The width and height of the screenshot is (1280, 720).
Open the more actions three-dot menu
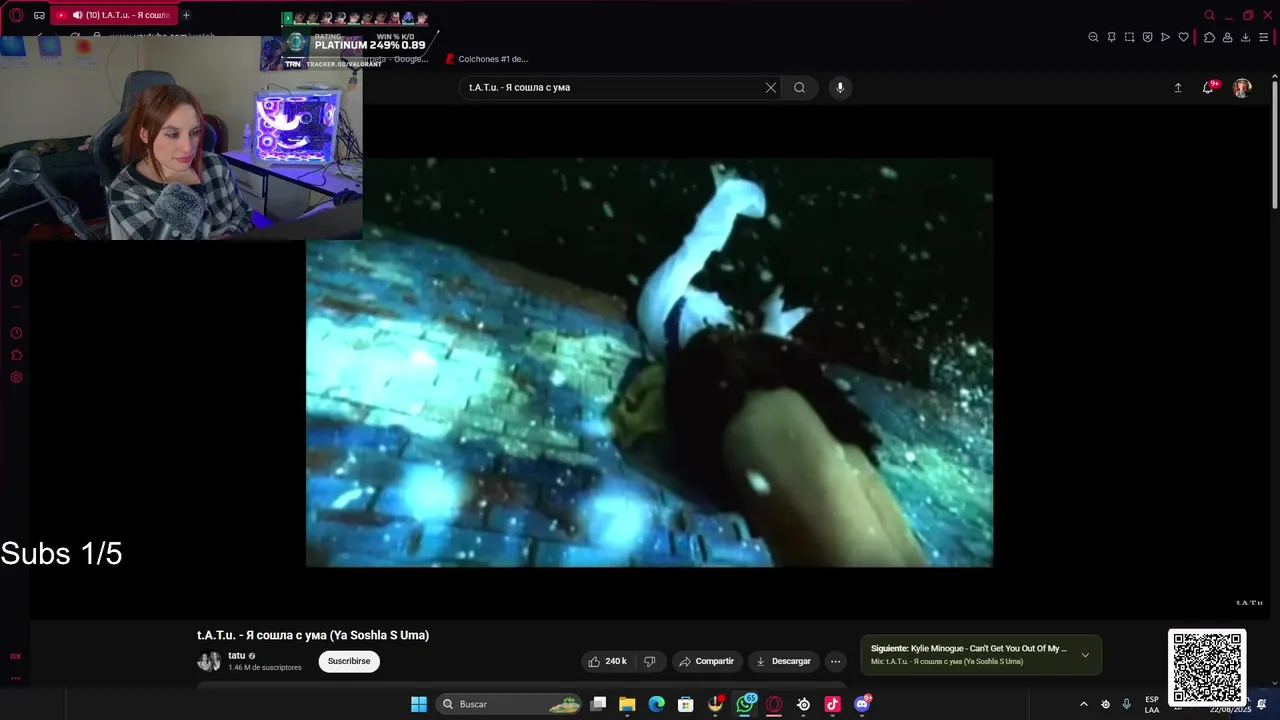835,661
